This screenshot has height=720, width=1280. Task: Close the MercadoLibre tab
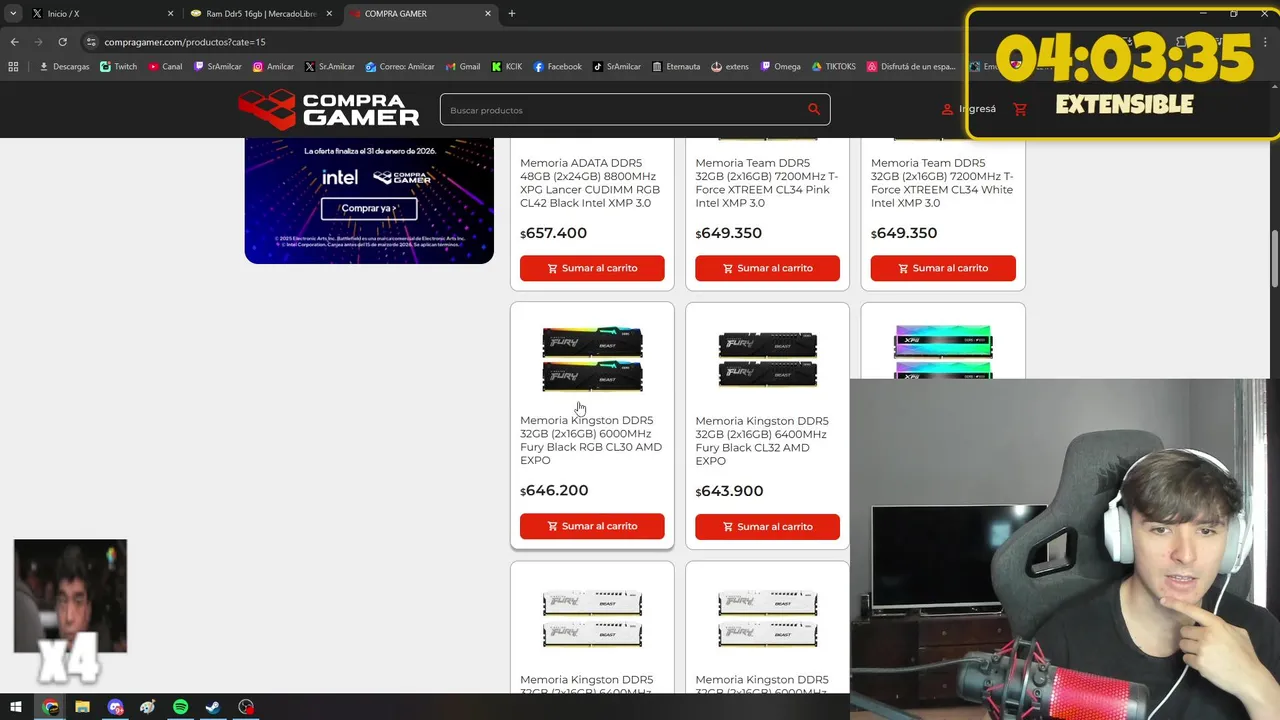(329, 14)
